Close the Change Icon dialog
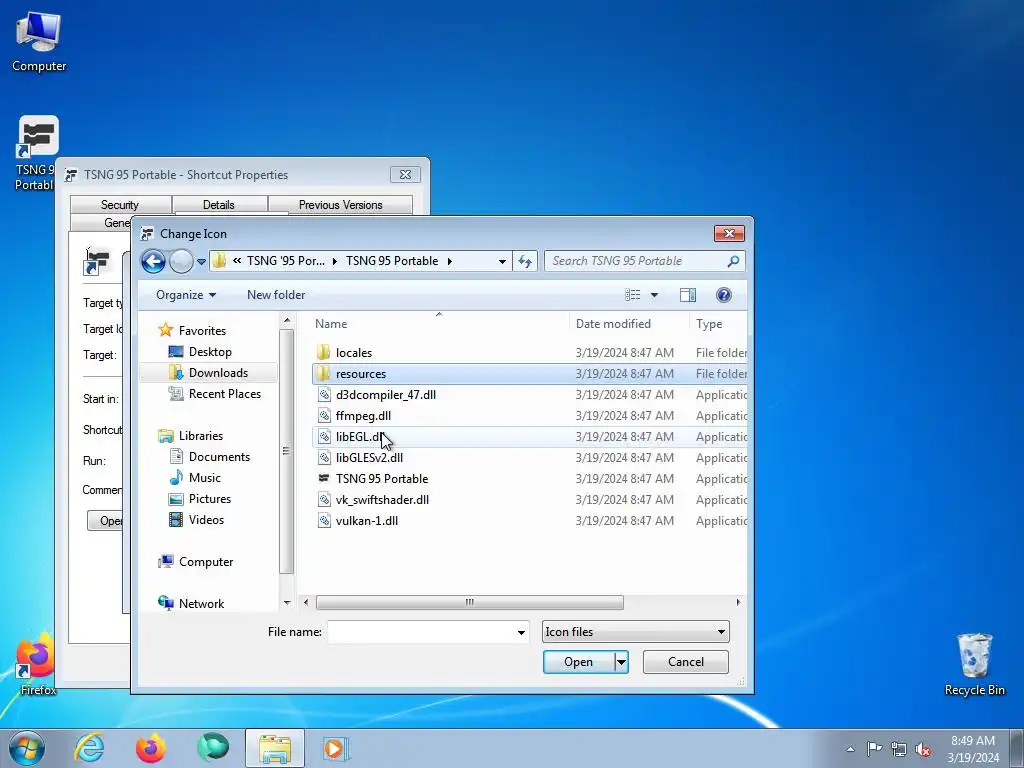This screenshot has width=1024, height=768. coord(729,233)
